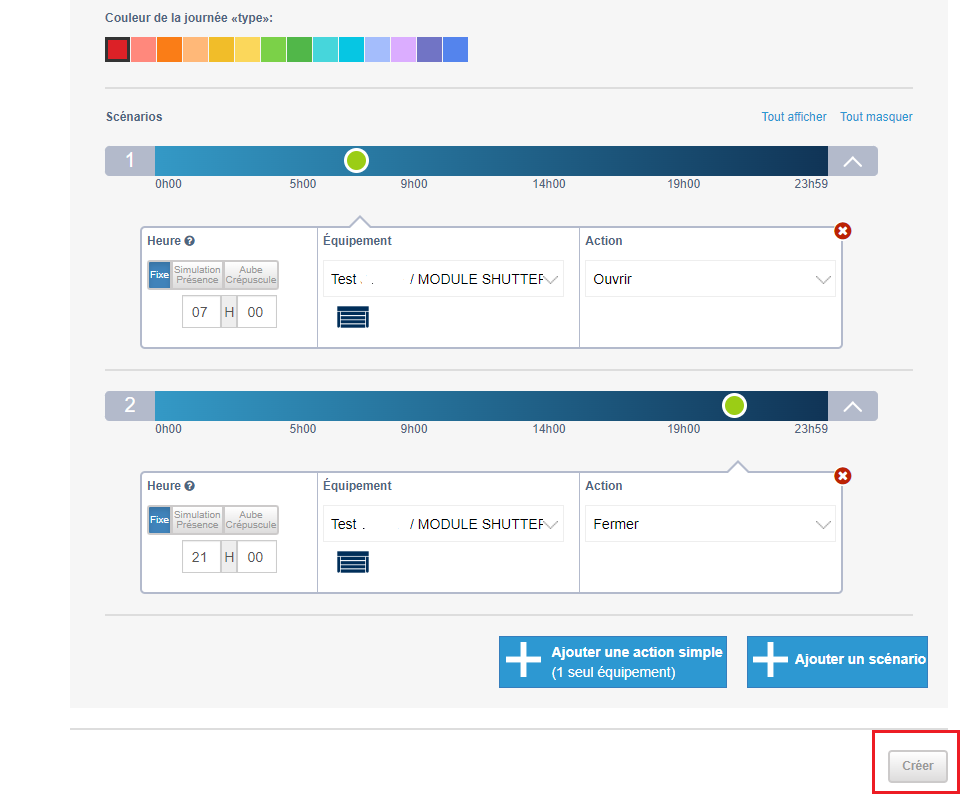Click the 21 hour field
This screenshot has height=806, width=974.
tap(201, 556)
